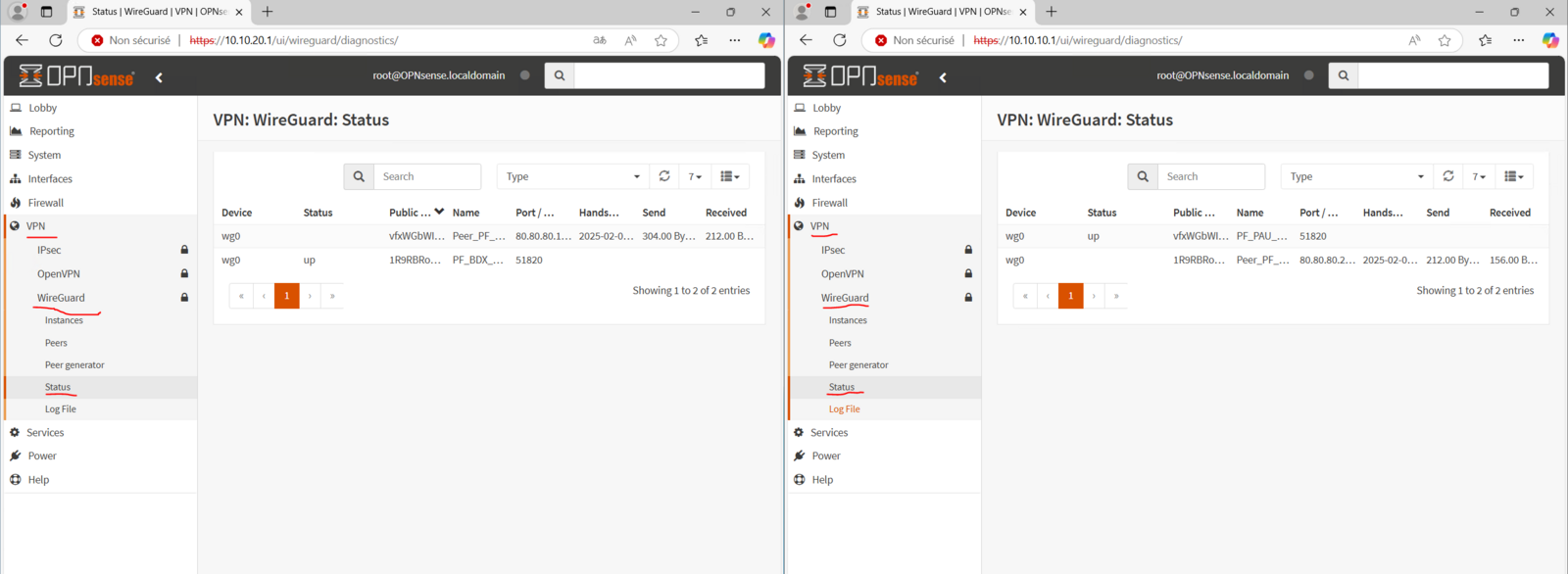Collapse the OPNsense sidebar in right window
The image size is (1568, 574).
[x=943, y=77]
